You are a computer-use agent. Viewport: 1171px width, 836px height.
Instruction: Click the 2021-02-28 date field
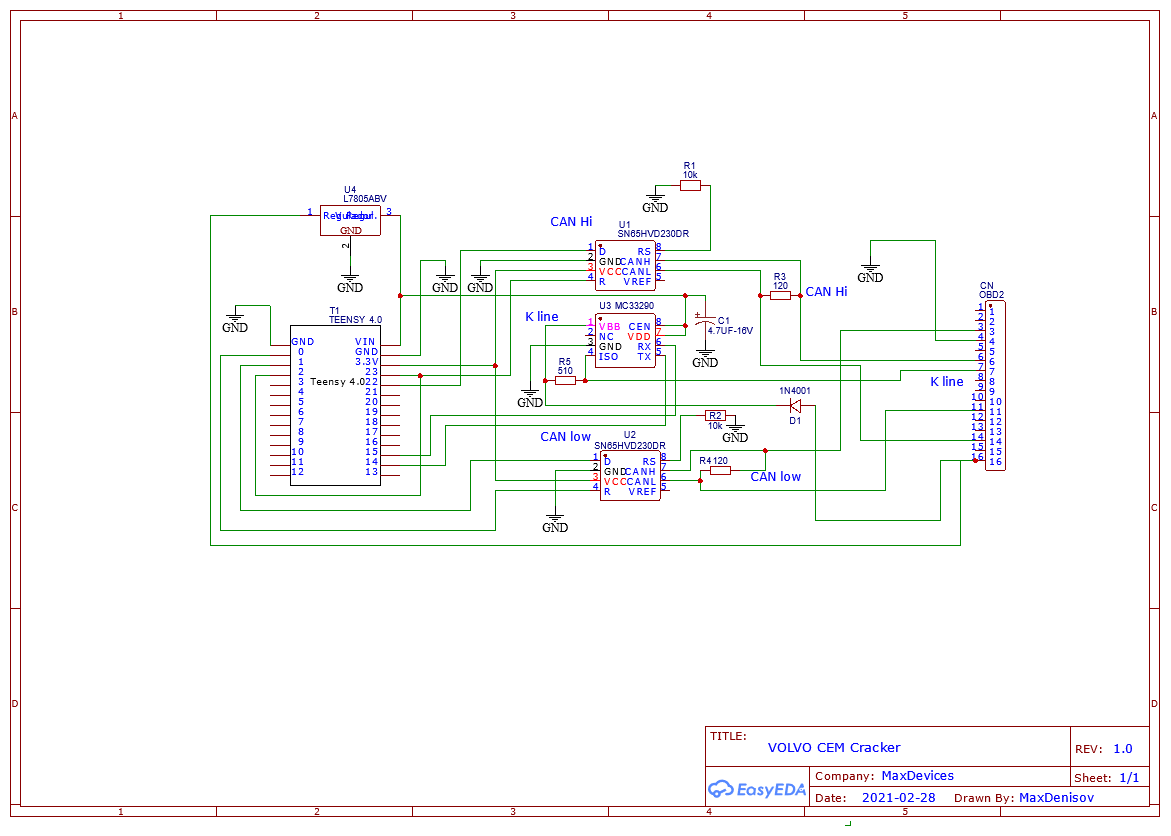tap(898, 798)
